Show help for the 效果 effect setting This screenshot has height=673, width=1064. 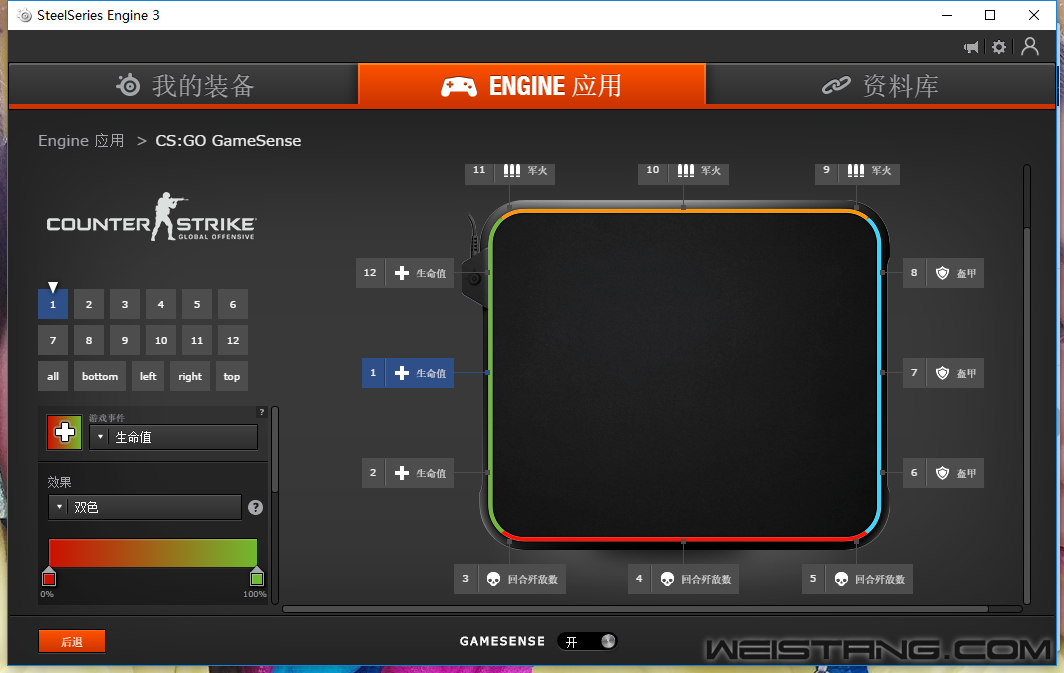click(255, 507)
